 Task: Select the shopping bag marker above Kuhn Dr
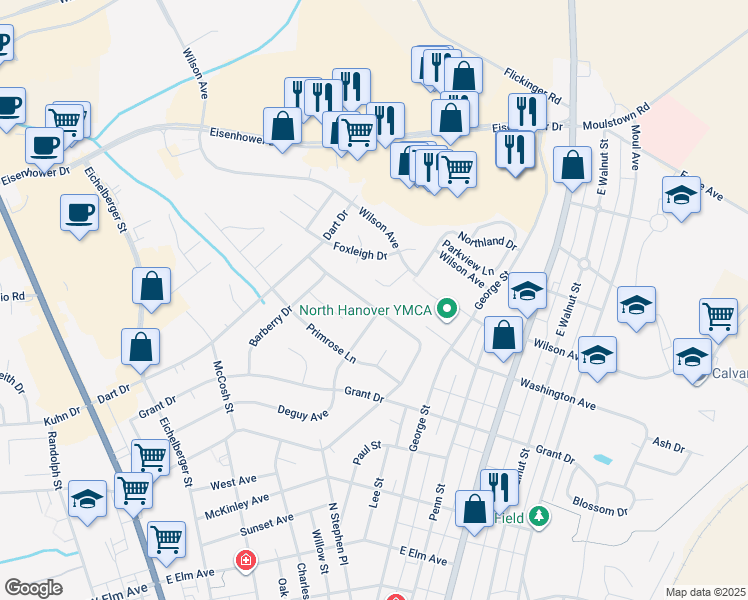point(140,346)
